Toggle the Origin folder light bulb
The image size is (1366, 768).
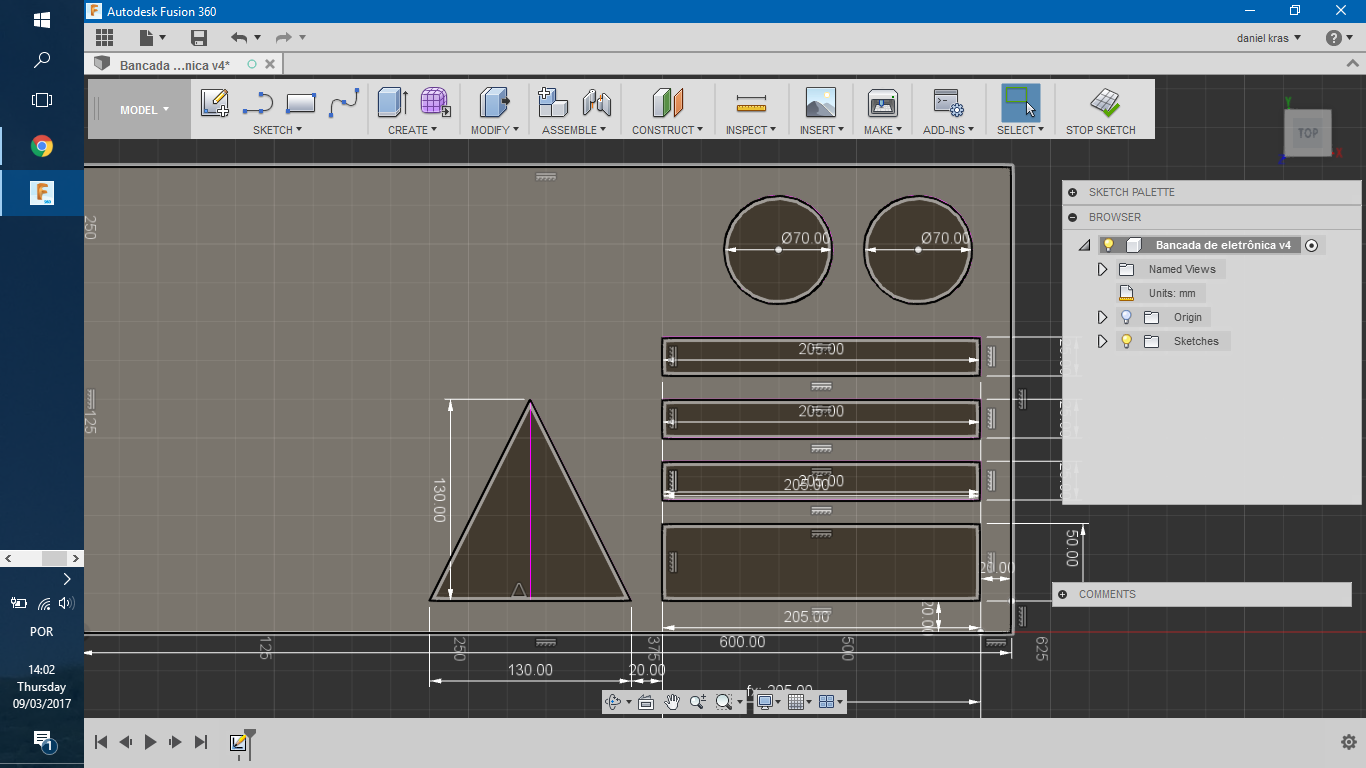(x=1126, y=317)
